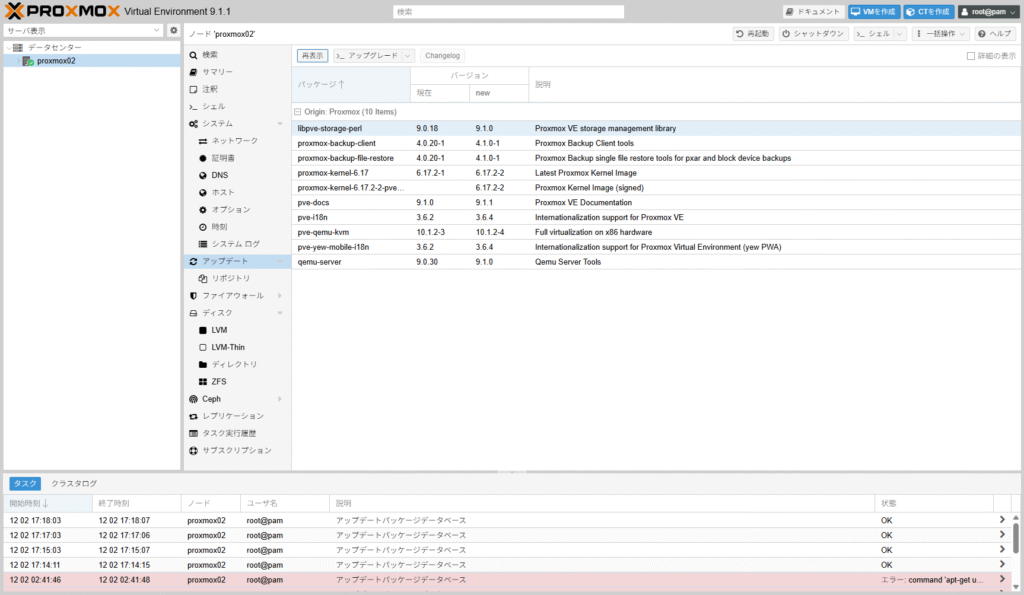The width and height of the screenshot is (1024, 595).
Task: Open the シェル console in sidebar
Action: click(213, 106)
